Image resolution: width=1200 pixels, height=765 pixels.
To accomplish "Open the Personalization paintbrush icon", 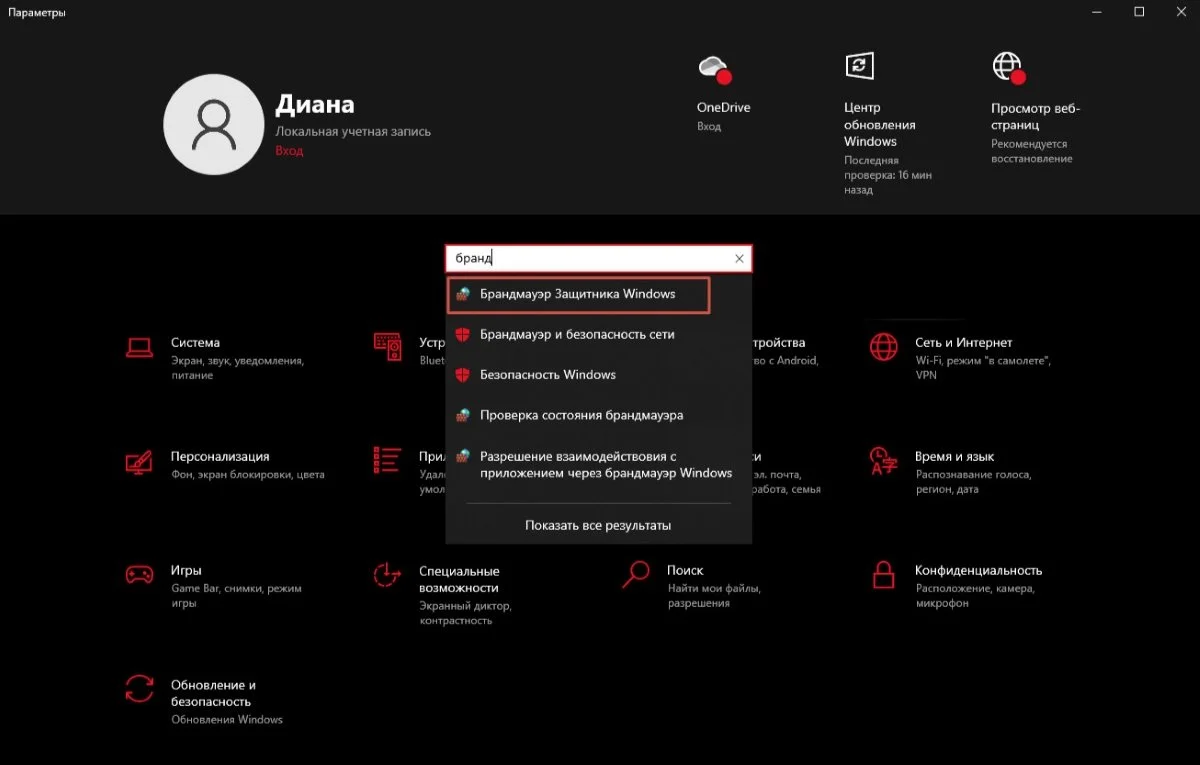I will tap(139, 461).
